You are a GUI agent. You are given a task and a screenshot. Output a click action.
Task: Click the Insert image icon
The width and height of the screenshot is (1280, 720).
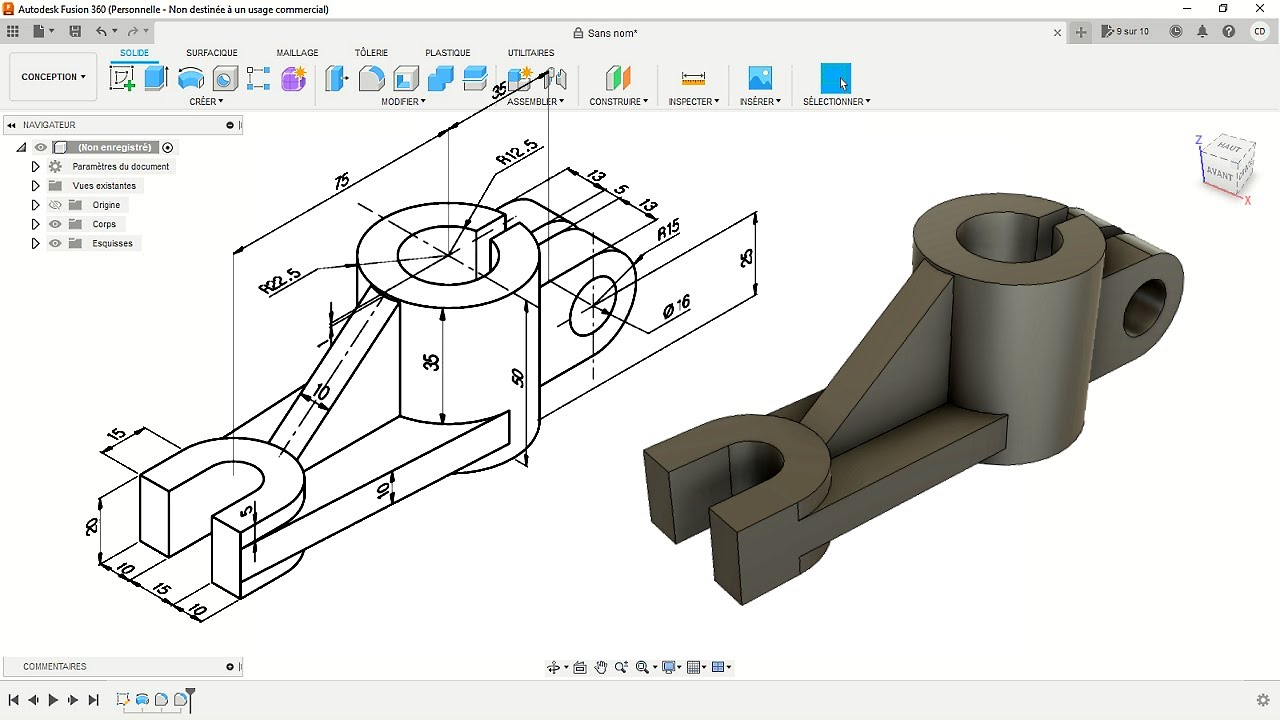(760, 78)
